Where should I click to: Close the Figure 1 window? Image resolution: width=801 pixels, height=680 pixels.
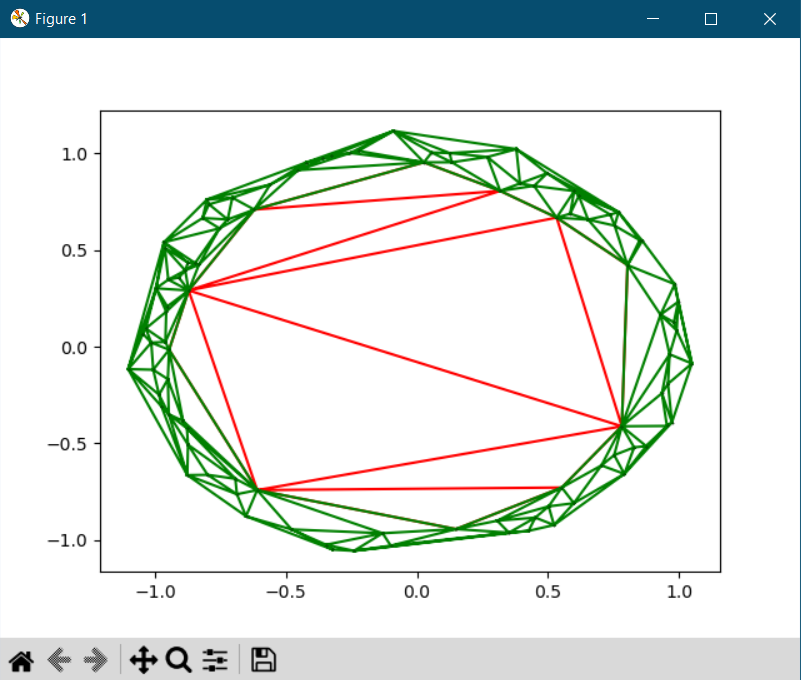(770, 19)
